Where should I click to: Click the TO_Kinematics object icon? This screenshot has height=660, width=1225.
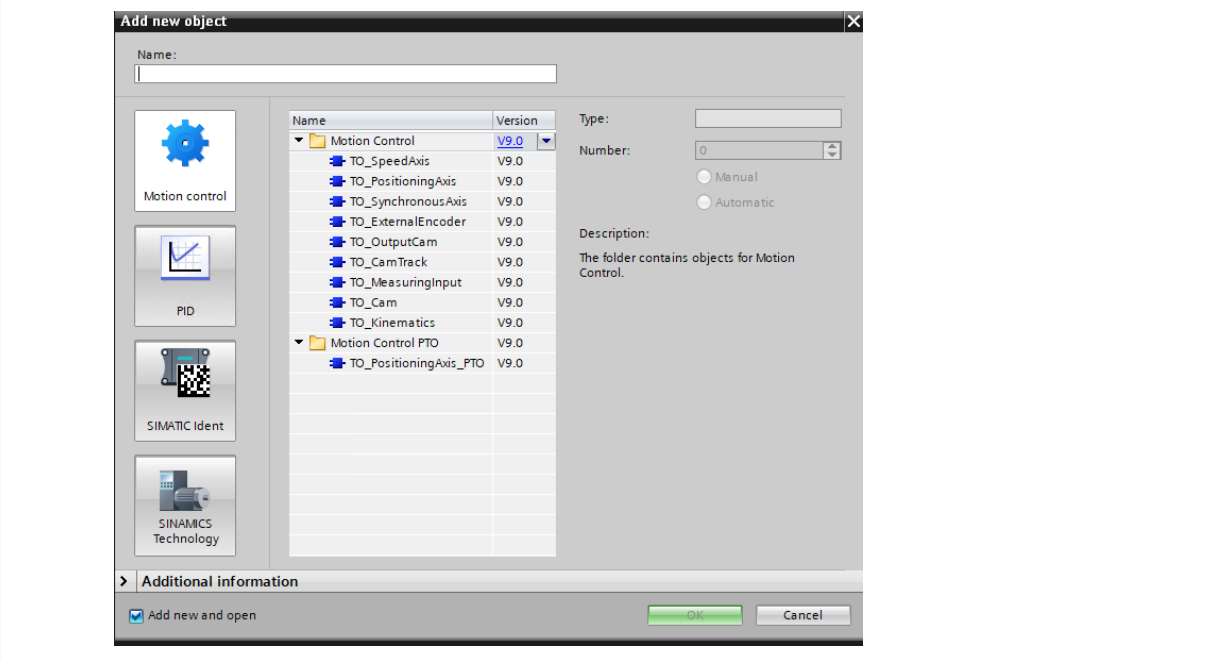click(x=337, y=323)
